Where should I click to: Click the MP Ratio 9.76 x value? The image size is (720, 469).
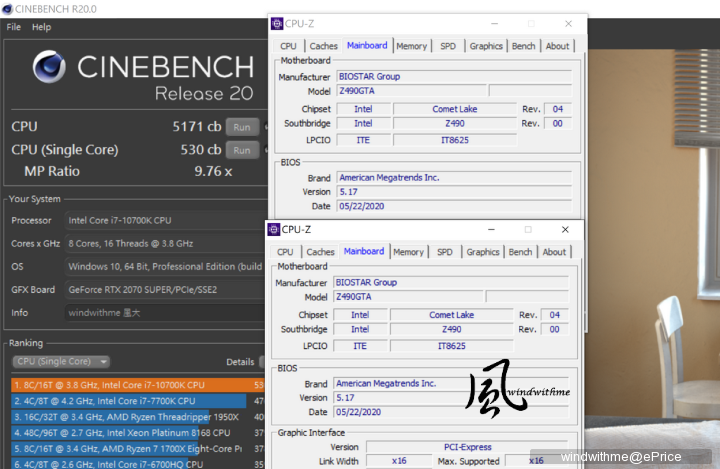point(213,171)
